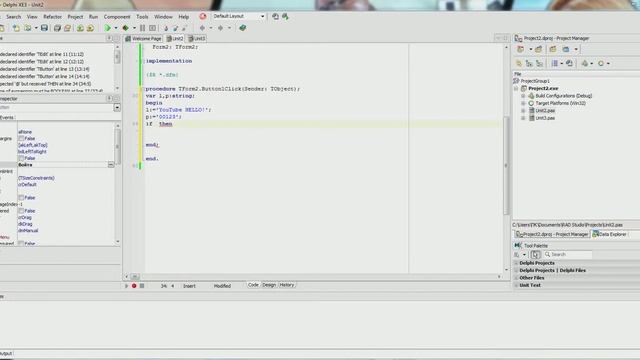Screen dimensions: 640x360
Task: Click the crDefault property value
Action: tap(27, 184)
